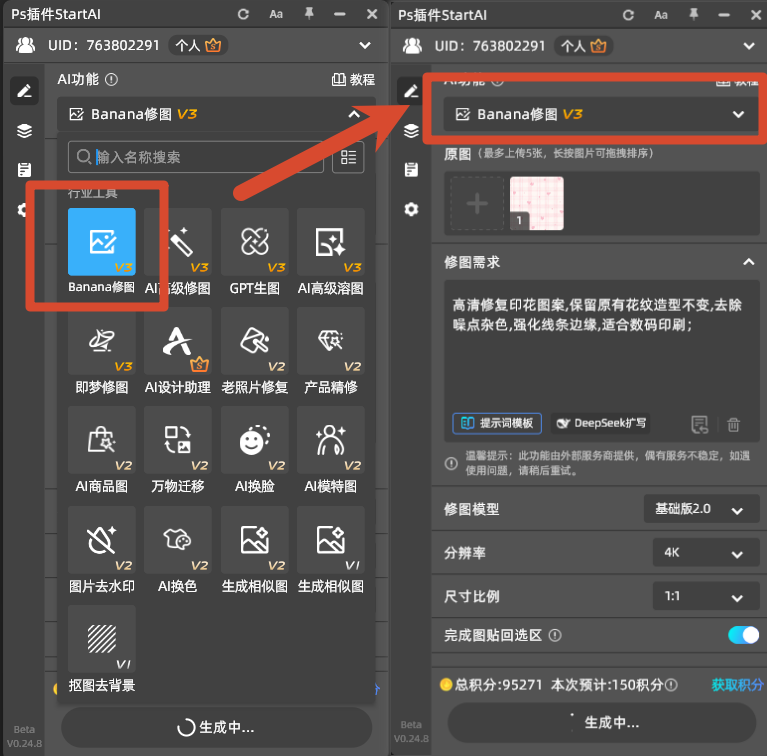767x756 pixels.
Task: Click the Aa font size icon in left panel
Action: [x=276, y=14]
